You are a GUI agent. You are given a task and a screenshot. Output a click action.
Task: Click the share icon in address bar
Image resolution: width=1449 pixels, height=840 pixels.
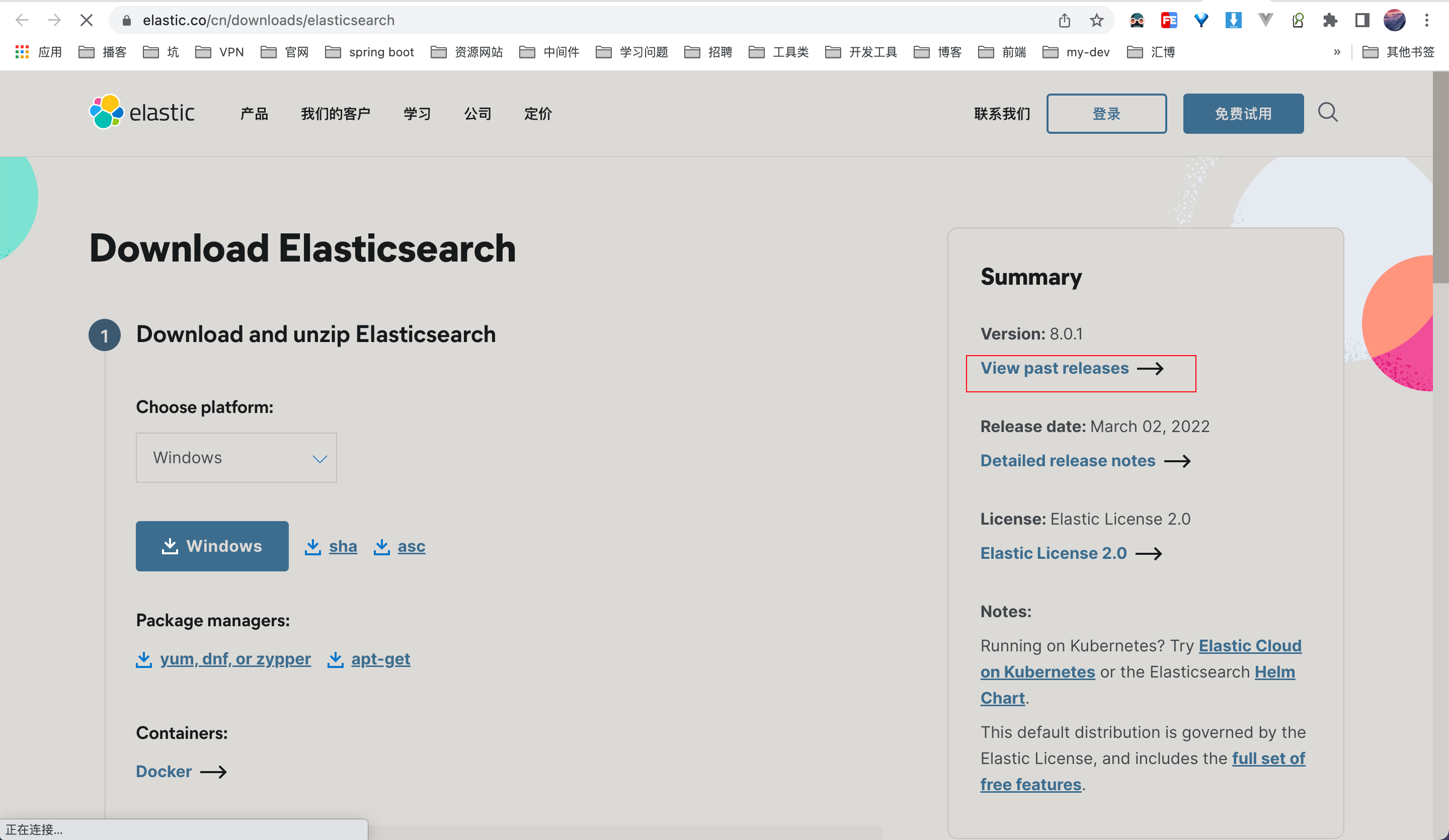pyautogui.click(x=1064, y=21)
